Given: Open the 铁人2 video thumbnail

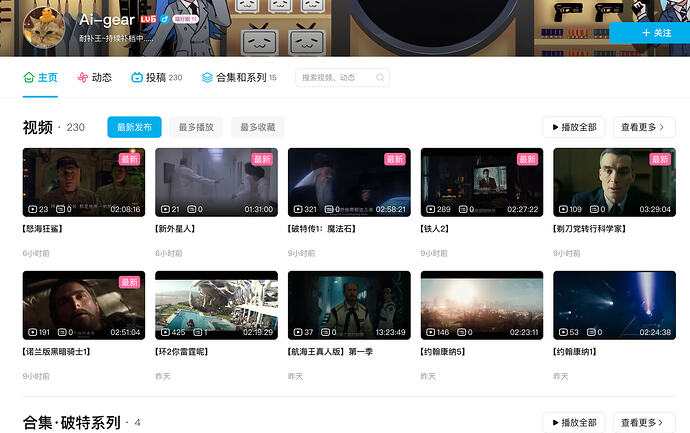Looking at the screenshot, I should (x=482, y=182).
